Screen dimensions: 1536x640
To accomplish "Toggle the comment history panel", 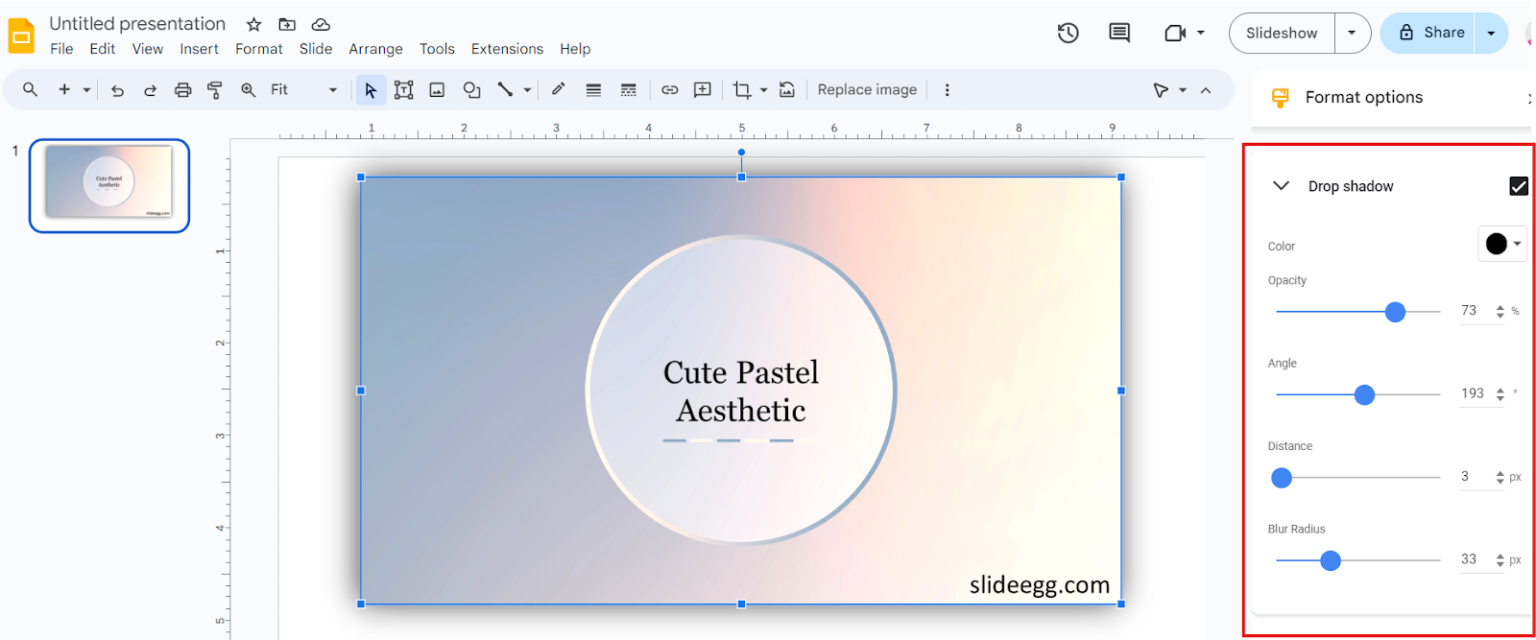I will click(x=1118, y=32).
